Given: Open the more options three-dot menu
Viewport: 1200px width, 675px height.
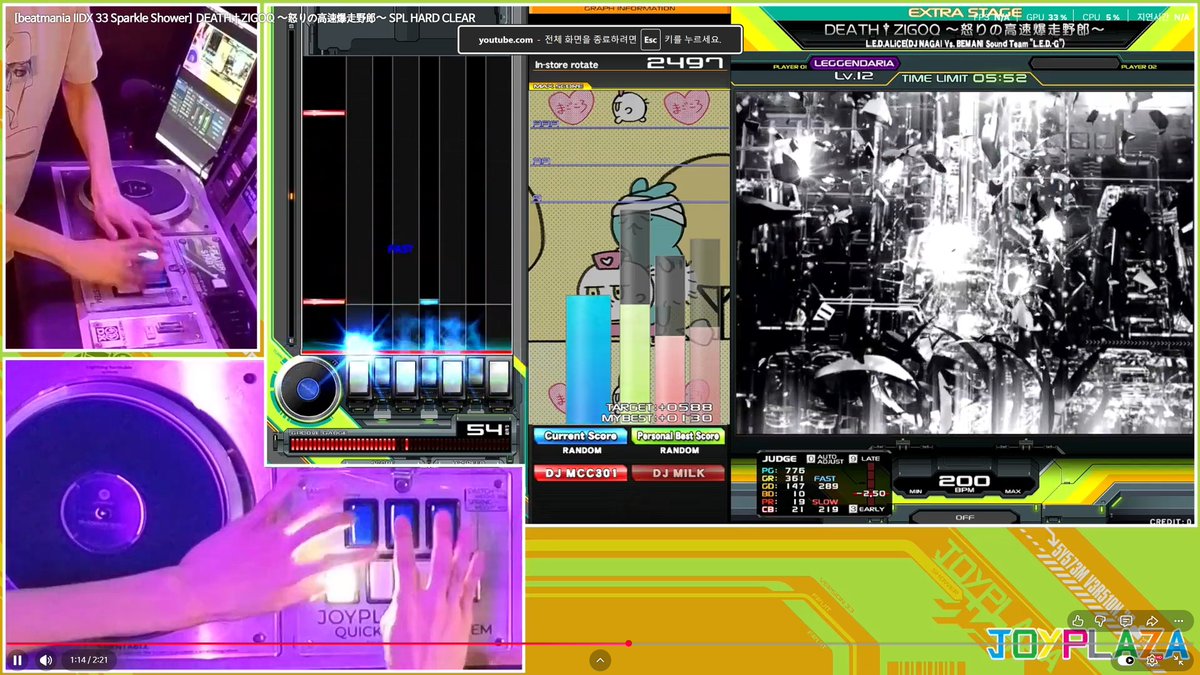Looking at the screenshot, I should 1177,620.
